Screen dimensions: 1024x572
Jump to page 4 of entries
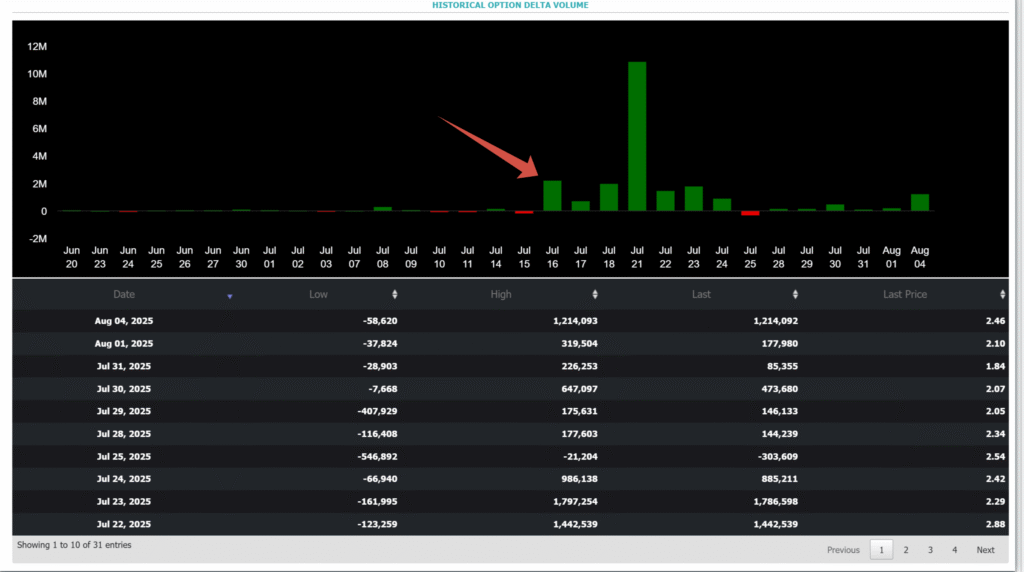coord(954,550)
